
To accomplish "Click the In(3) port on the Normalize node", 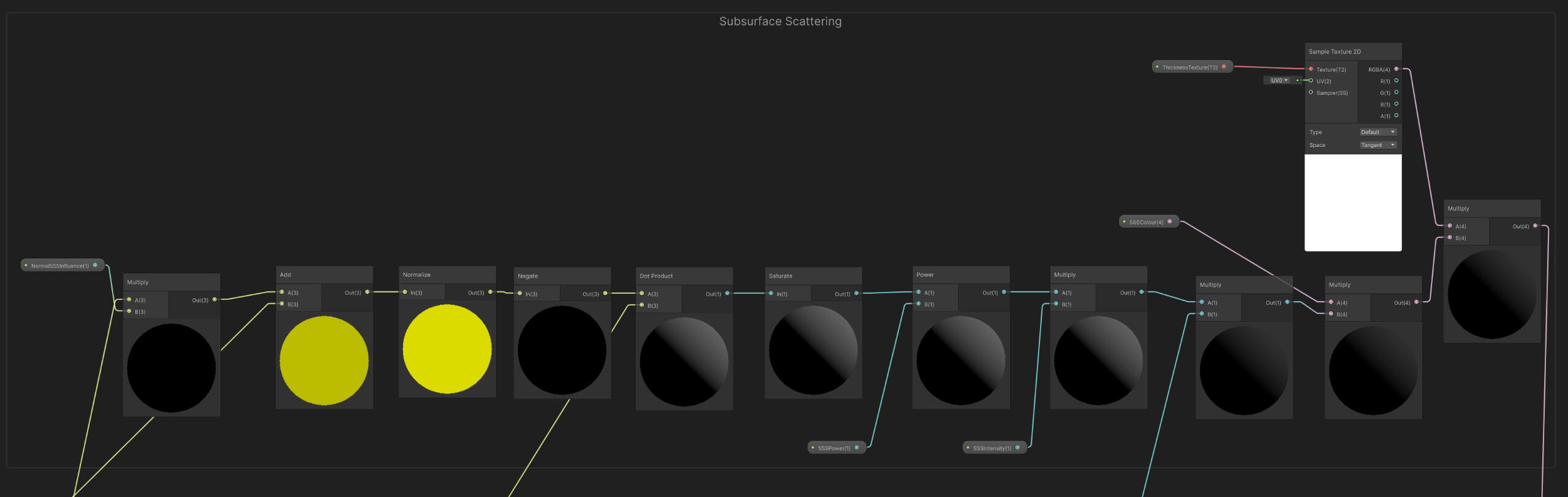I will pos(405,292).
